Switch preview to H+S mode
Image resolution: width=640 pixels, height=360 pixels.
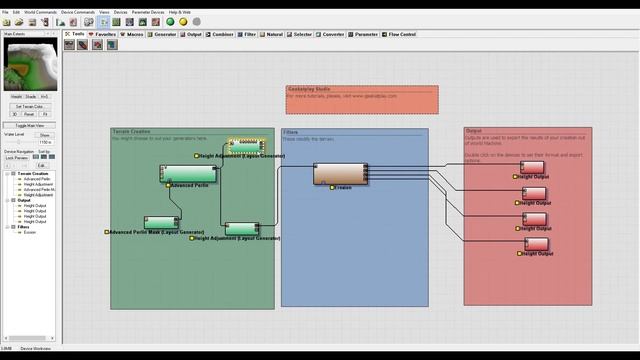44,97
